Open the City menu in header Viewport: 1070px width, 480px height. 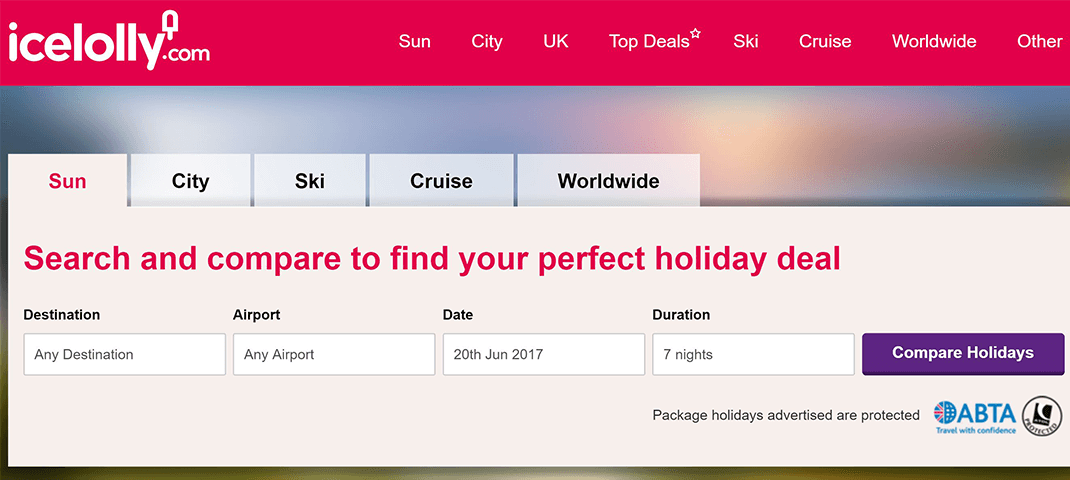click(487, 42)
